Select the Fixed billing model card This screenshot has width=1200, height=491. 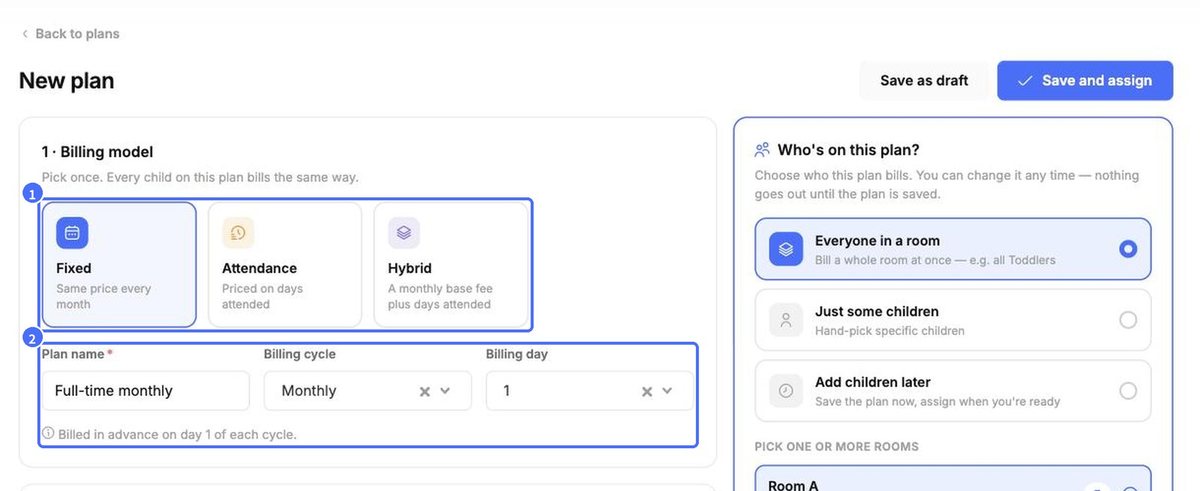(119, 265)
